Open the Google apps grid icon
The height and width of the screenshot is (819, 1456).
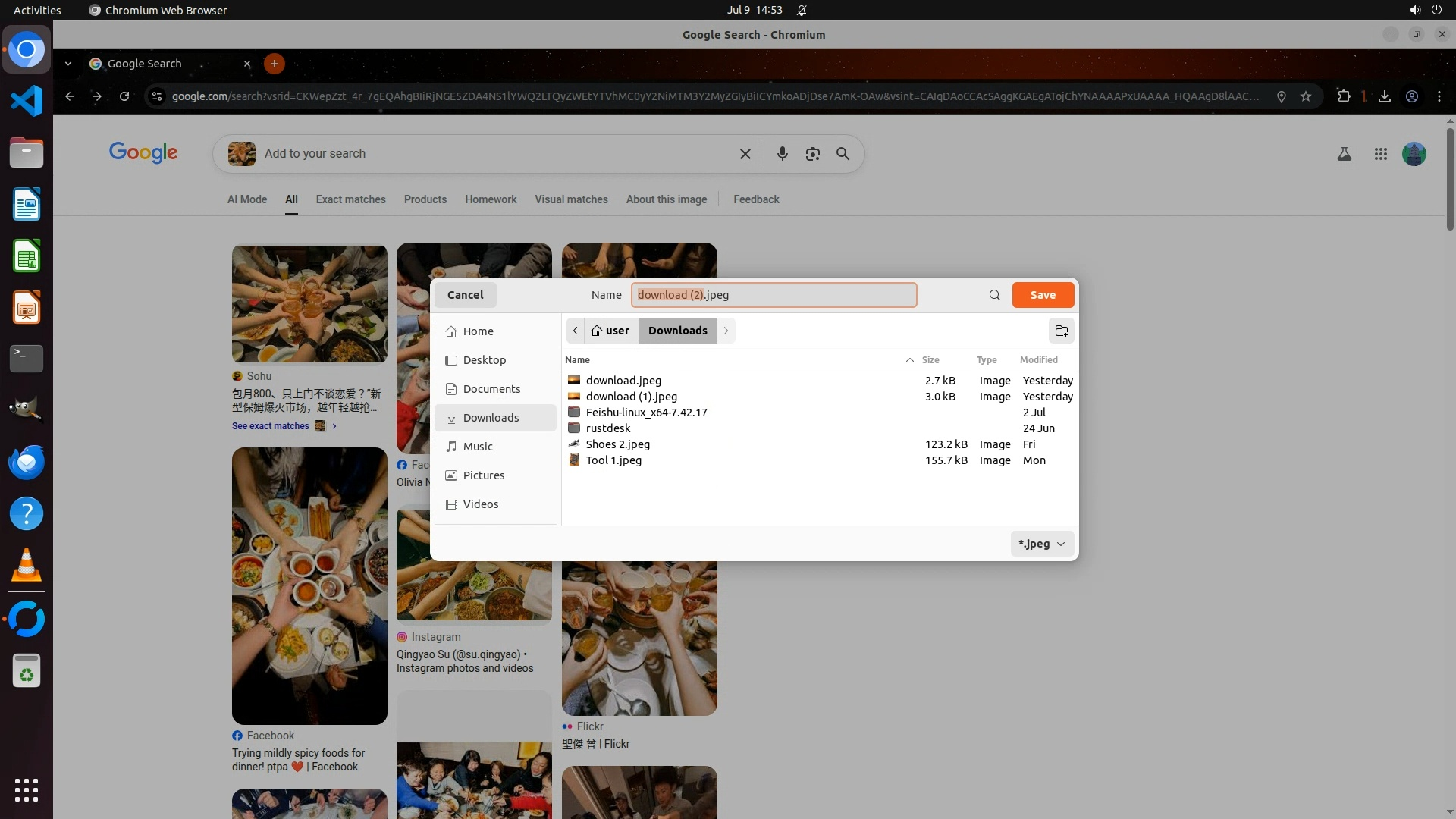[1380, 154]
